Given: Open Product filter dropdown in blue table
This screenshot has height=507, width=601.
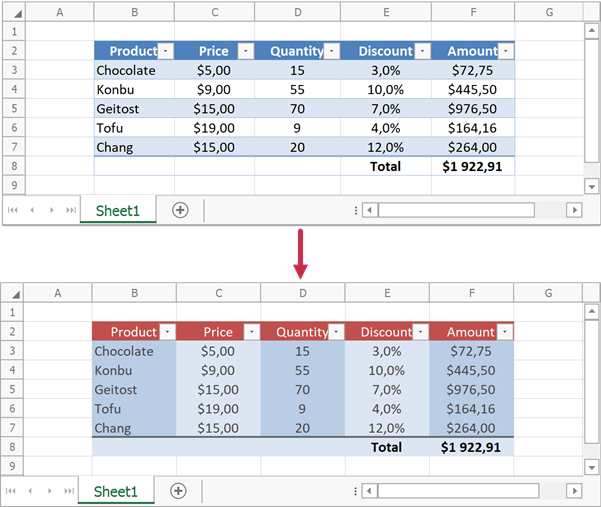Looking at the screenshot, I should 166,51.
